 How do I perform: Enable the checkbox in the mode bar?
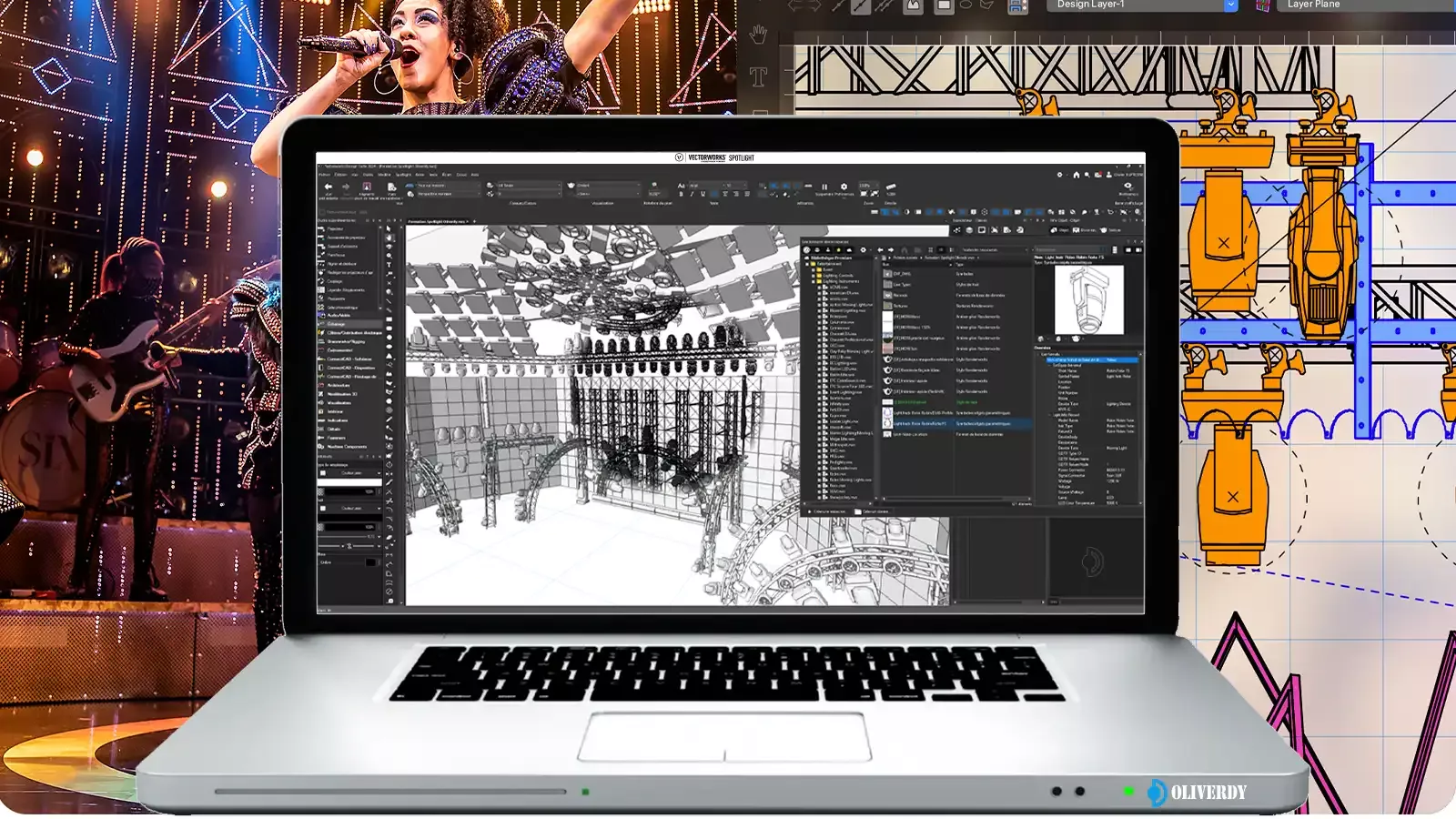click(321, 212)
